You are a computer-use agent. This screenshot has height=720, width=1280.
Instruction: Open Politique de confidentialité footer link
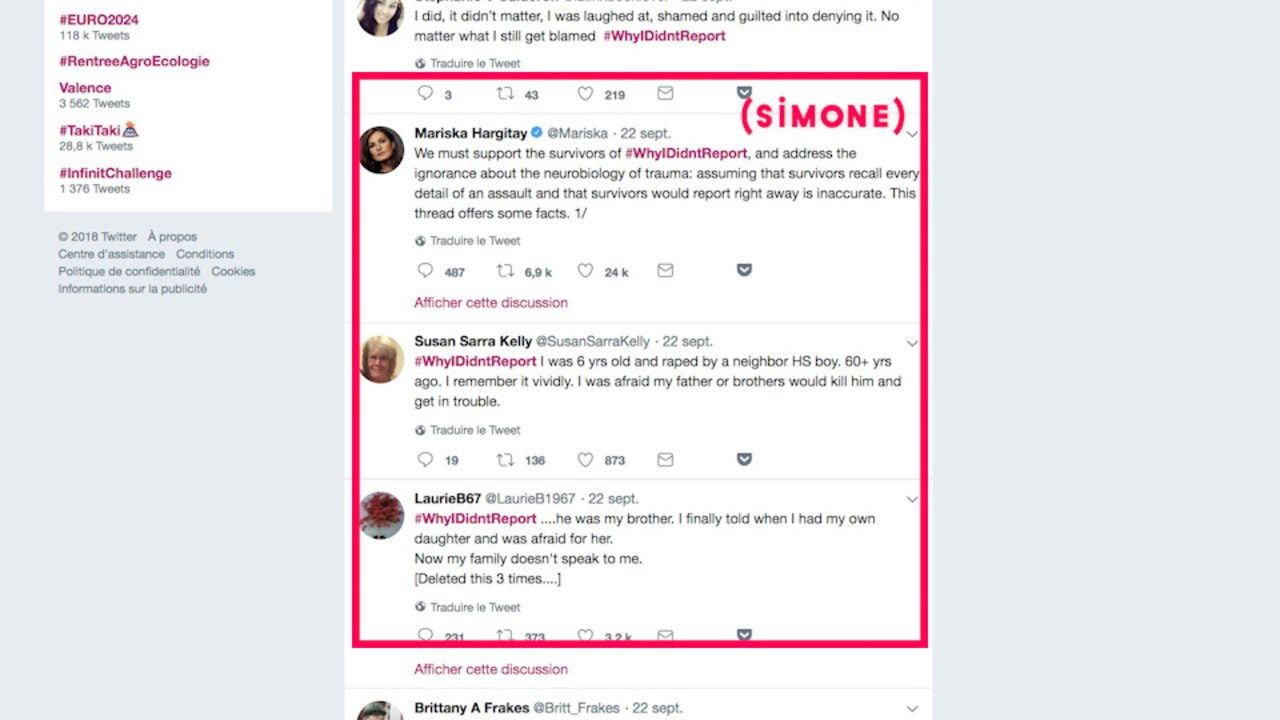click(129, 271)
